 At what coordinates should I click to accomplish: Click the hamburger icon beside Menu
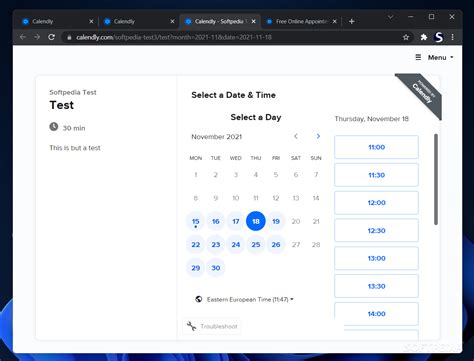click(418, 57)
